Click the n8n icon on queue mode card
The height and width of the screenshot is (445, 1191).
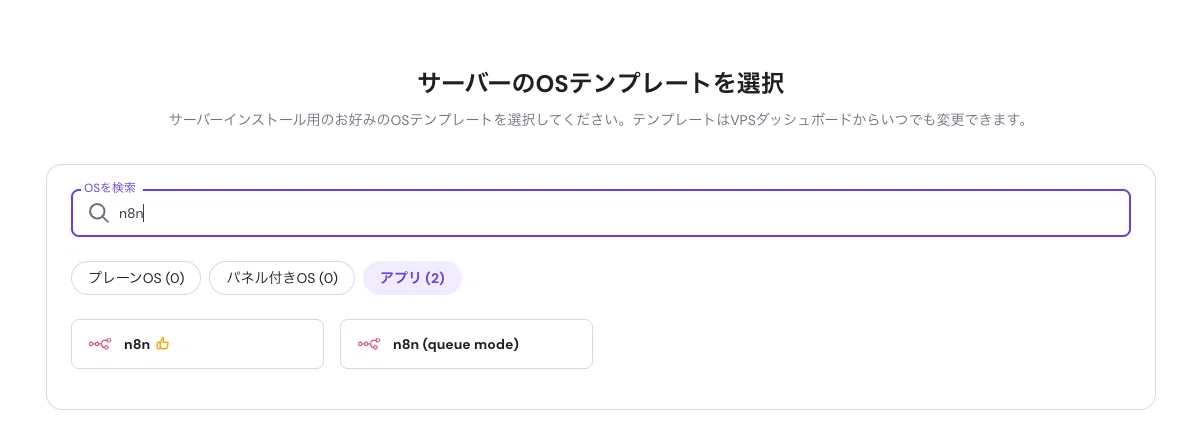(368, 344)
